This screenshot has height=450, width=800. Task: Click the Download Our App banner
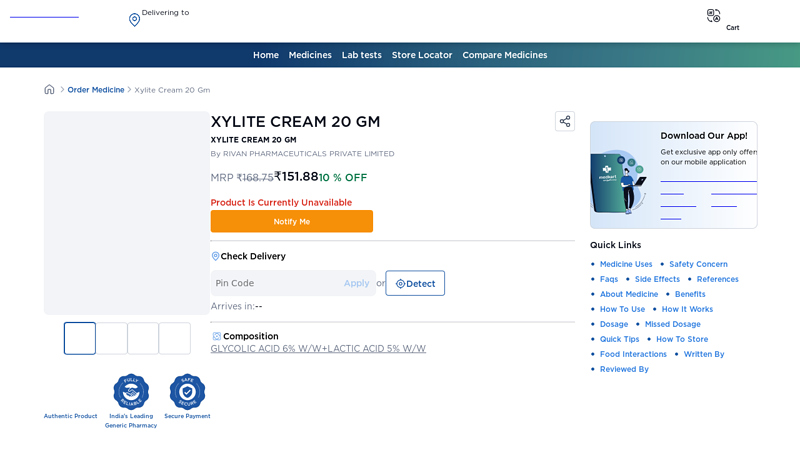click(x=673, y=175)
